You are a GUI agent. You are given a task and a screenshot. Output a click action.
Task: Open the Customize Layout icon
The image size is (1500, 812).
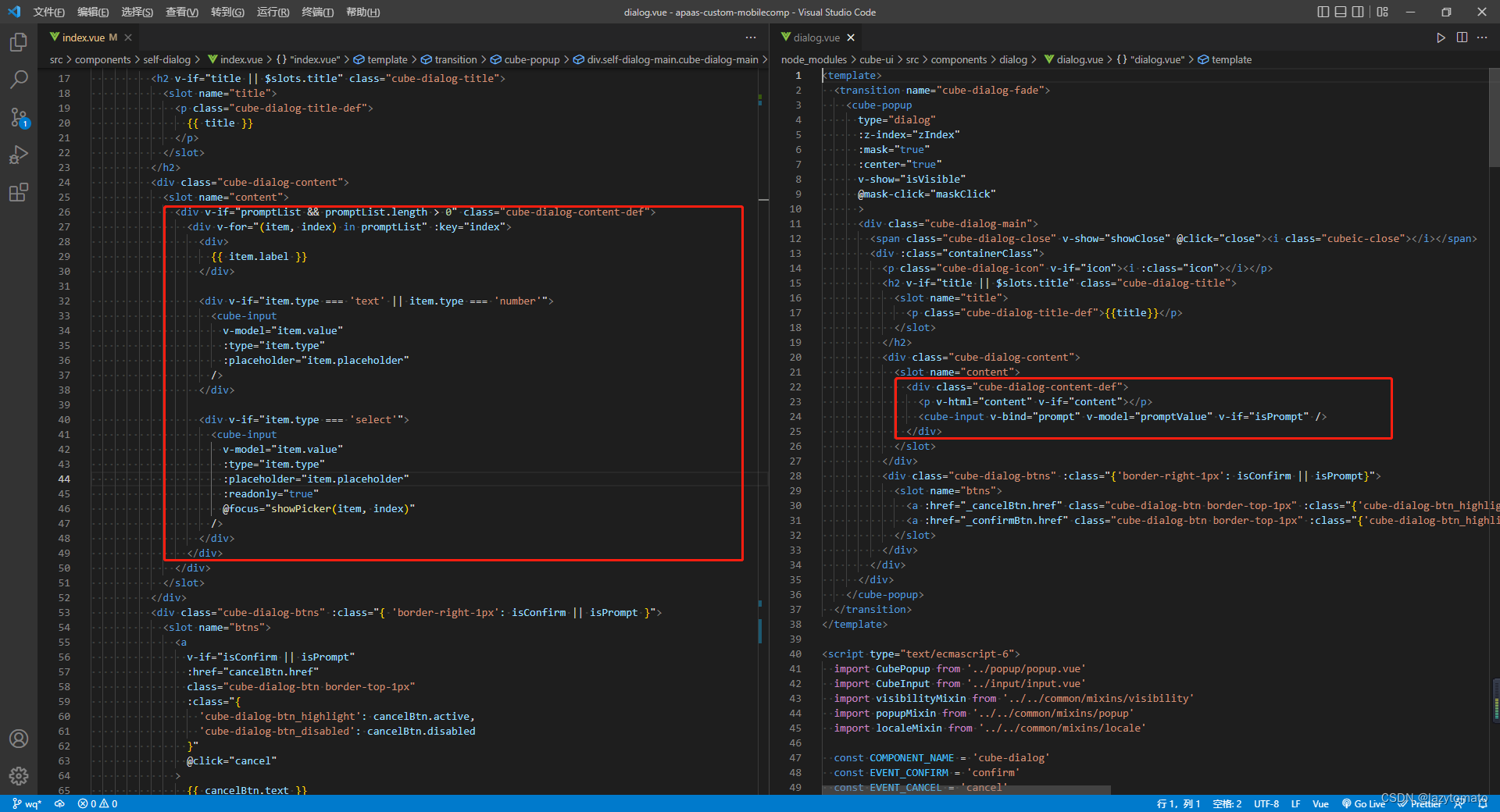coord(1383,12)
